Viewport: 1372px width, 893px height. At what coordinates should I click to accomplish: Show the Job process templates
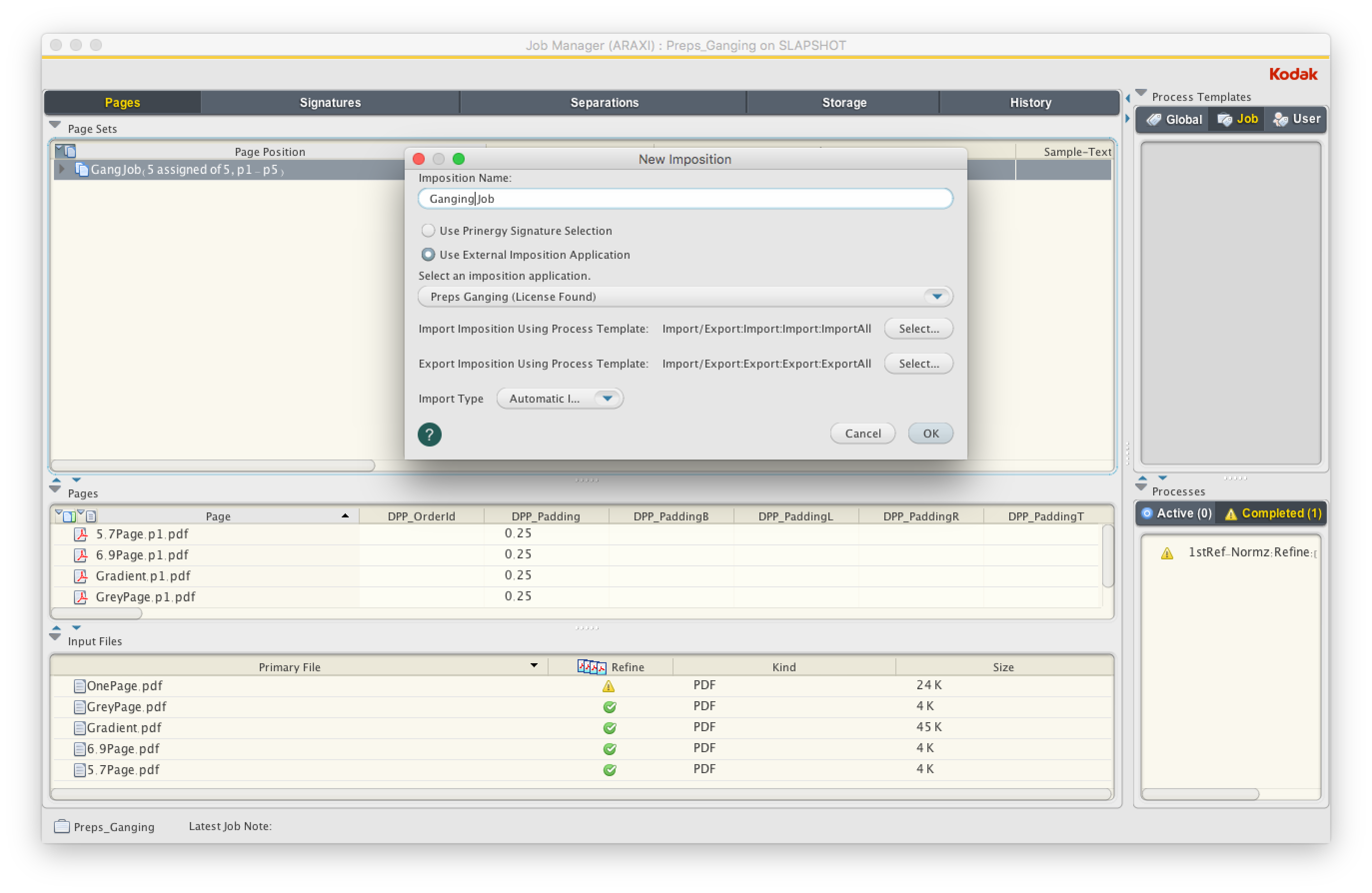(1237, 119)
